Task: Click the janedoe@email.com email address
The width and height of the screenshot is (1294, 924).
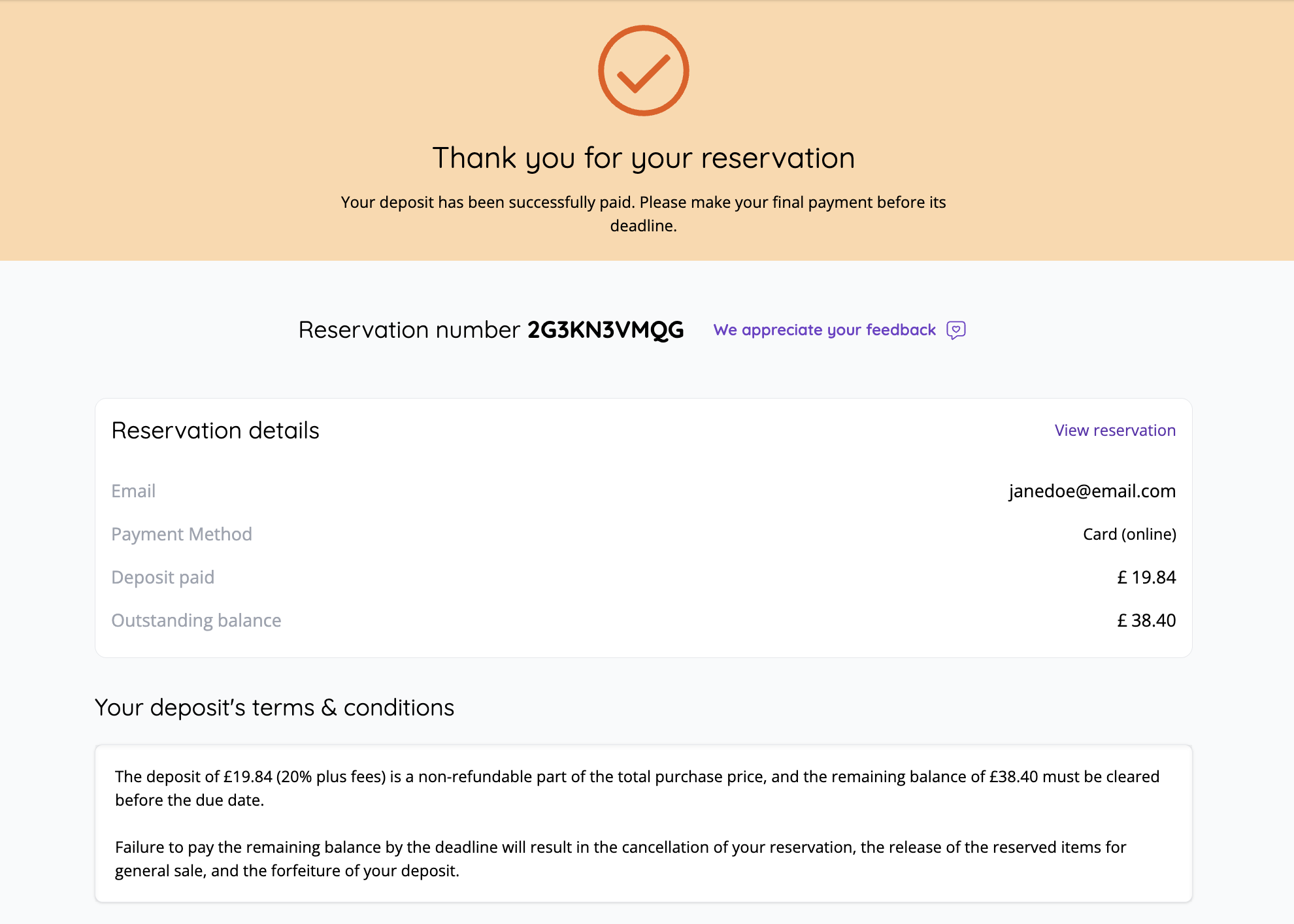Action: (x=1091, y=491)
